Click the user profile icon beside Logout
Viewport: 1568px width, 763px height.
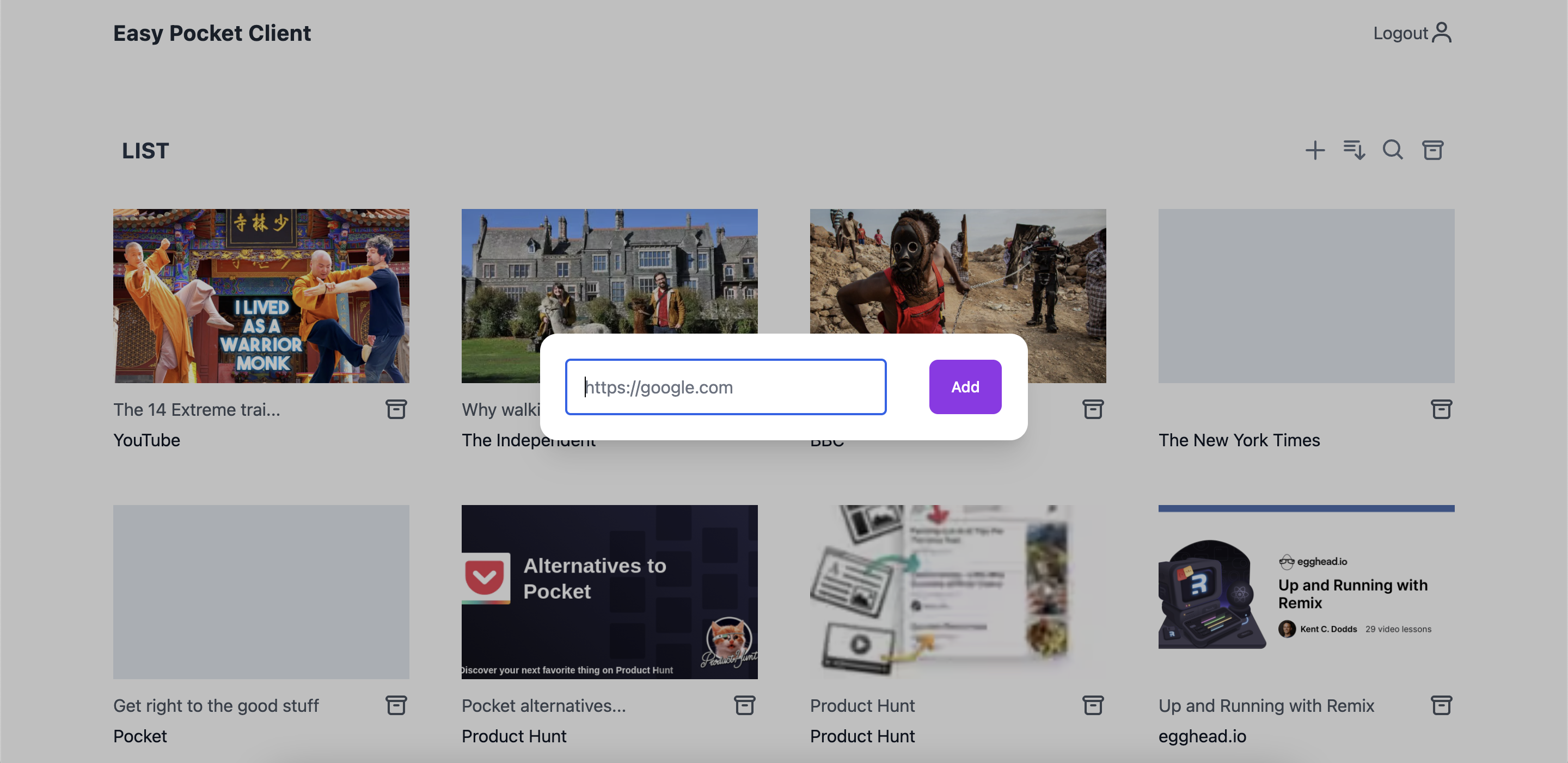1441,33
